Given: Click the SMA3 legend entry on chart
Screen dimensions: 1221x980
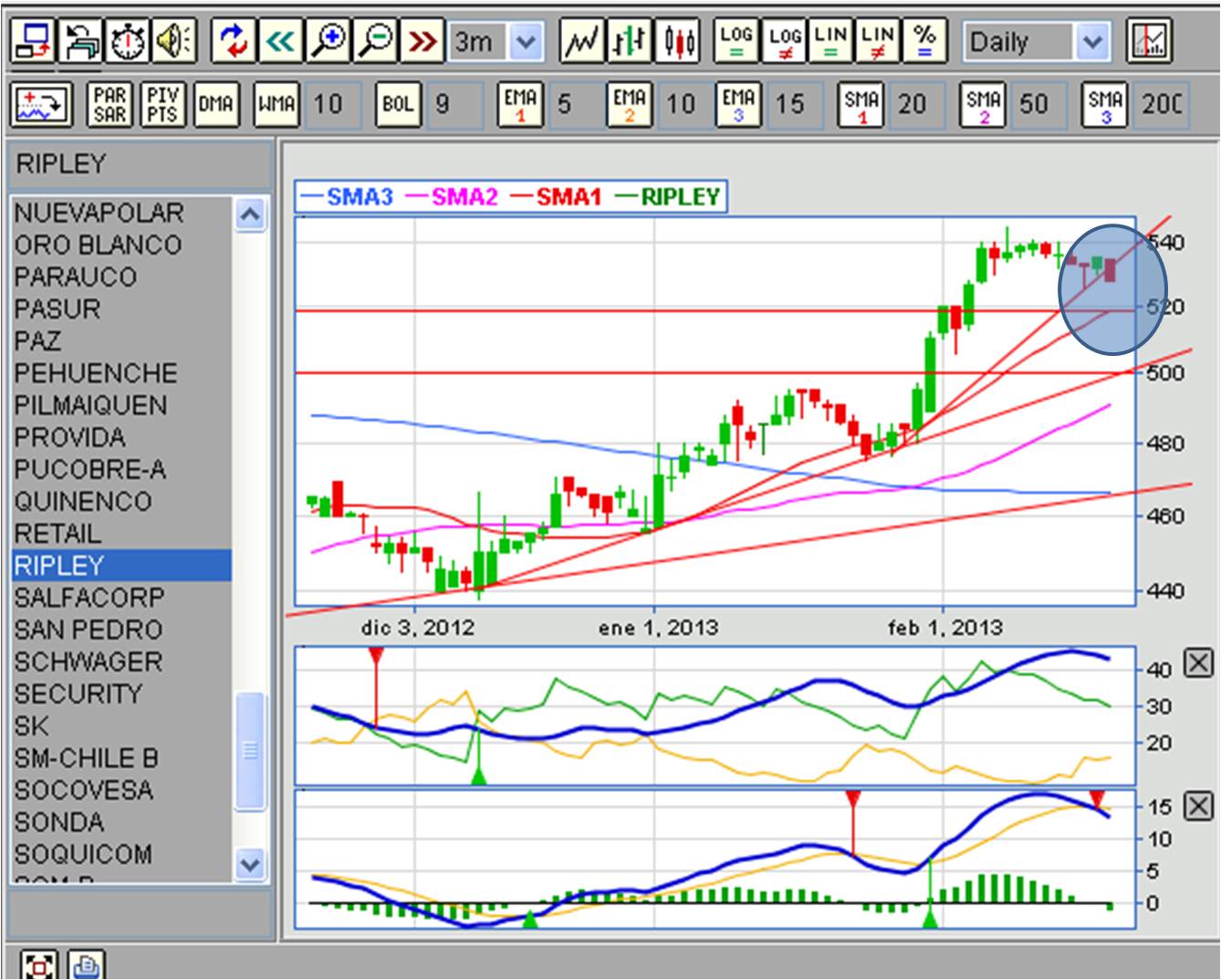Looking at the screenshot, I should point(348,196).
